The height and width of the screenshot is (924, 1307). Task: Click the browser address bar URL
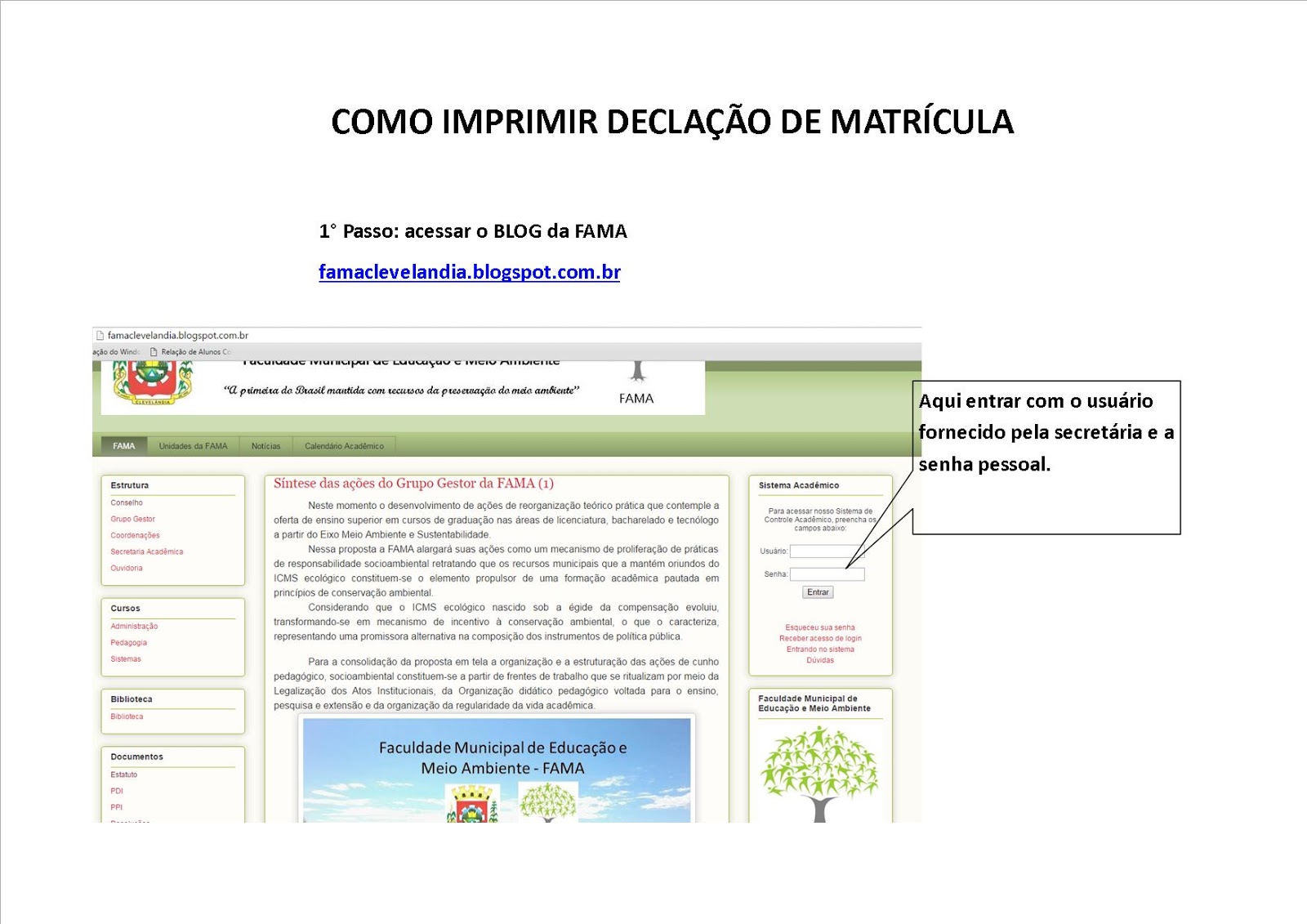click(x=178, y=335)
